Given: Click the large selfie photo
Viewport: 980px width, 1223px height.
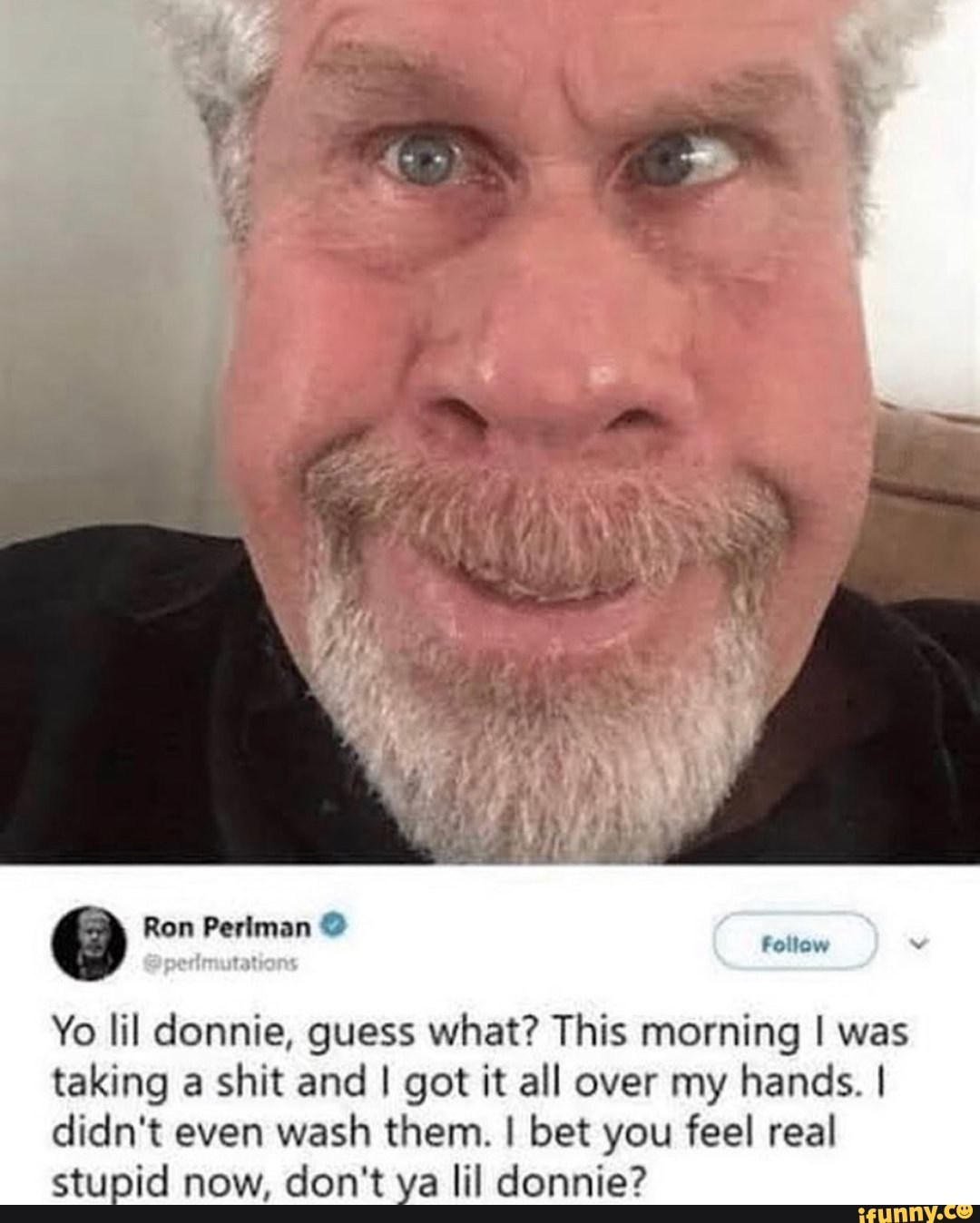Looking at the screenshot, I should (x=490, y=431).
